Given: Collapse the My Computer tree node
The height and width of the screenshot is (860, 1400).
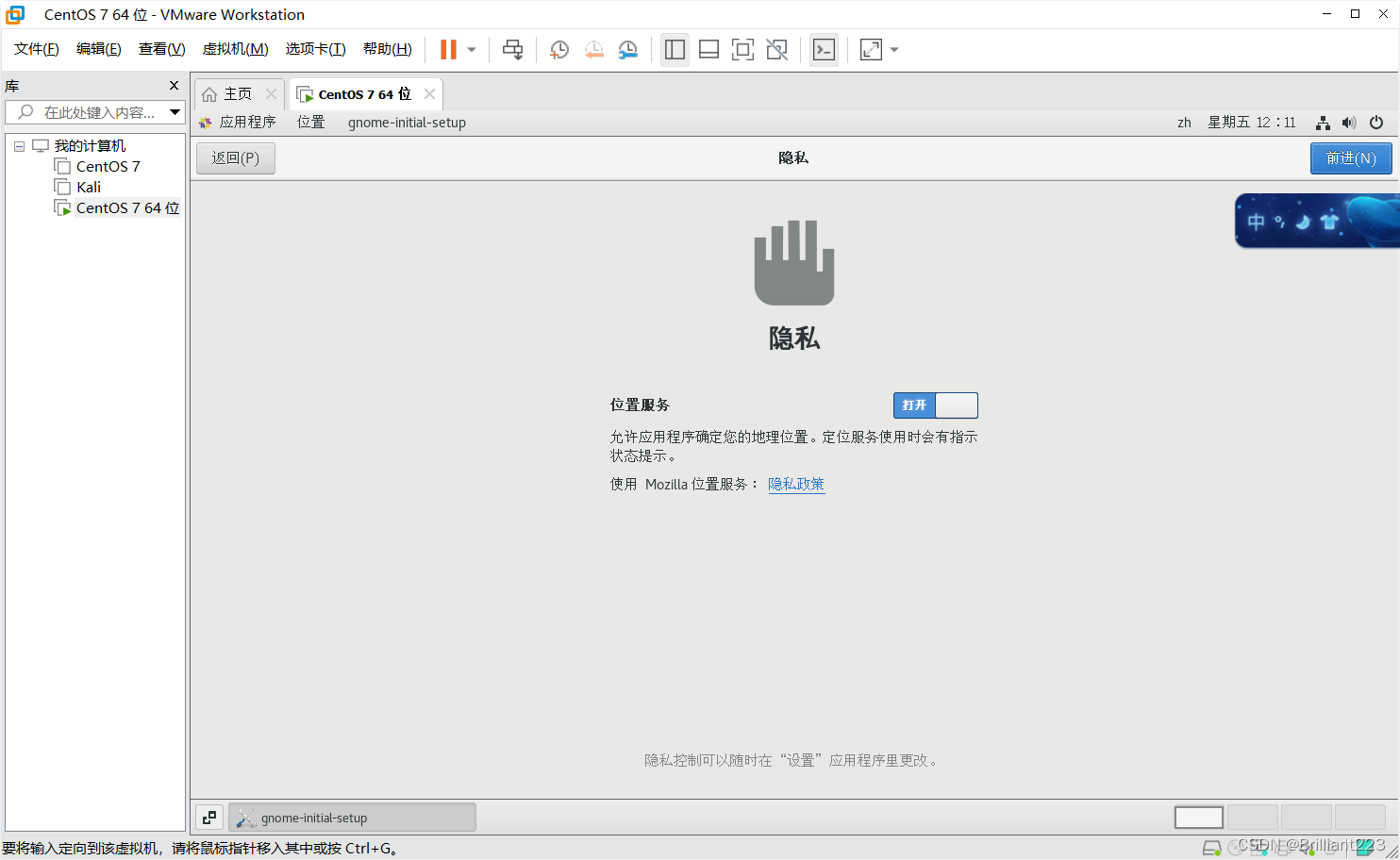Looking at the screenshot, I should 19,146.
